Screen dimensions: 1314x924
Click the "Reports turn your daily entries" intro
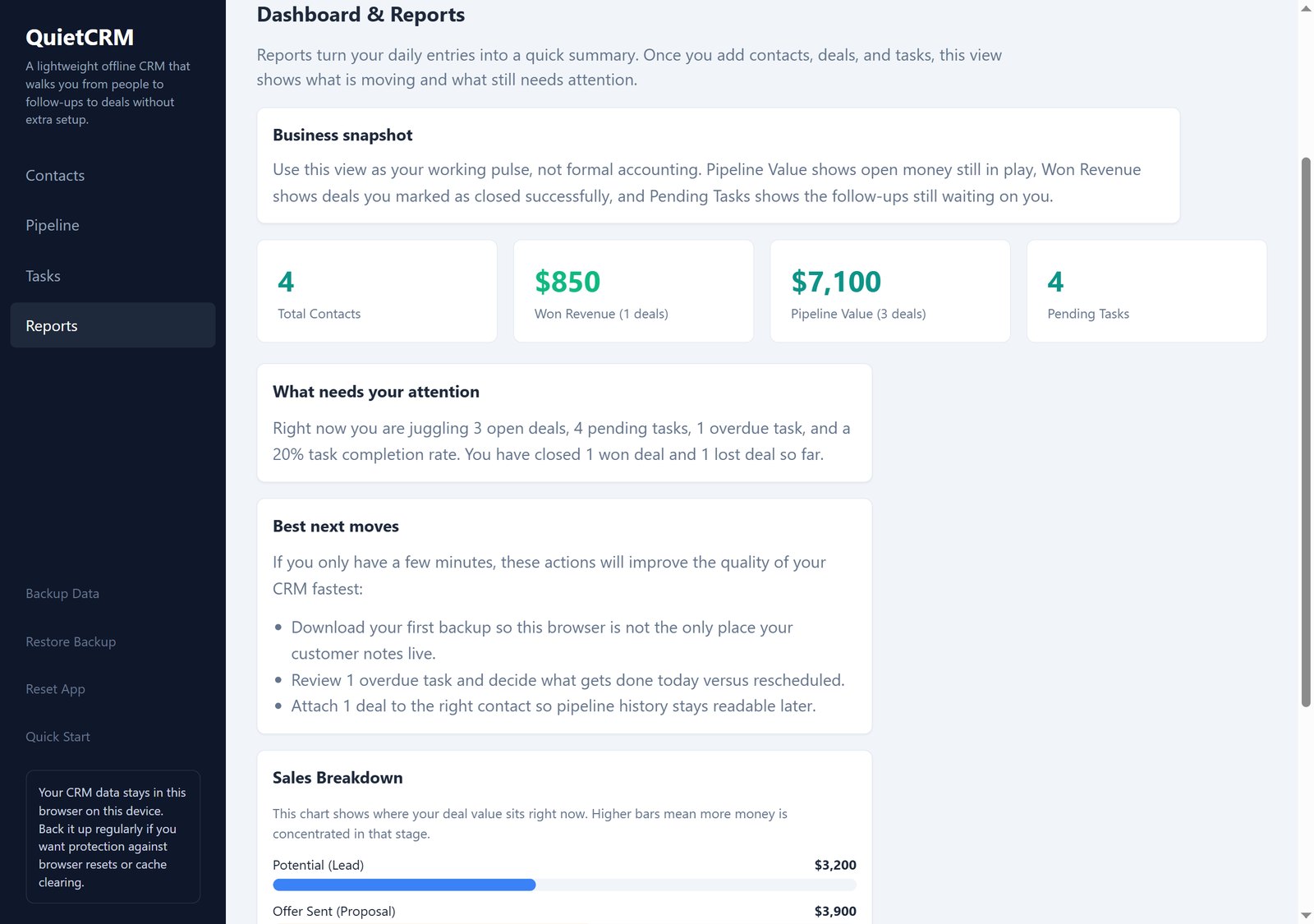pyautogui.click(x=629, y=67)
